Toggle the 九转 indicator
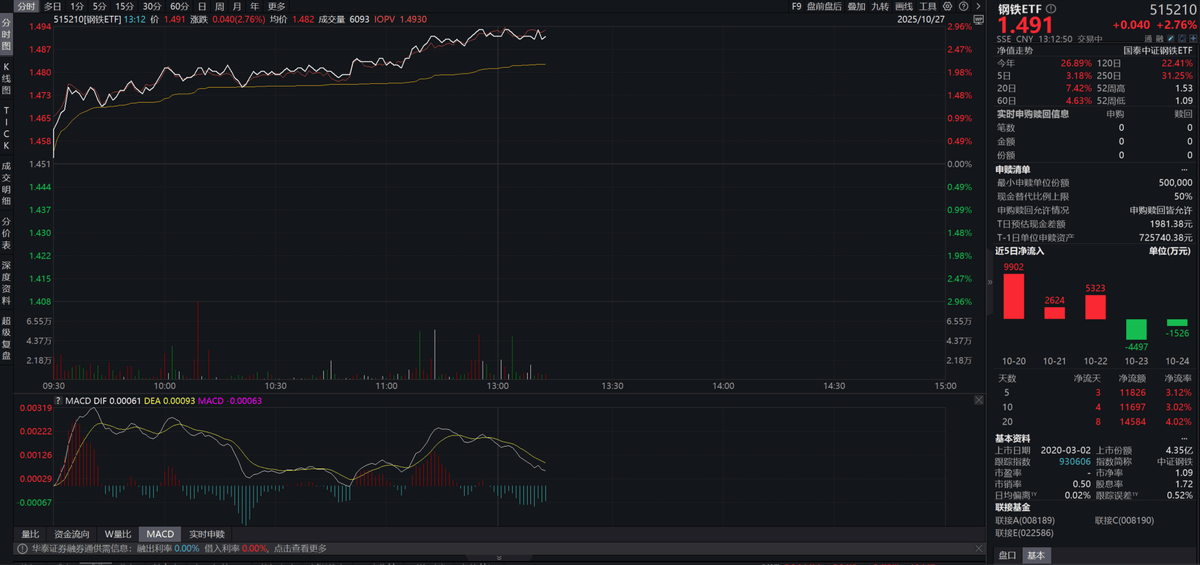Viewport: 1200px width, 565px height. click(880, 6)
